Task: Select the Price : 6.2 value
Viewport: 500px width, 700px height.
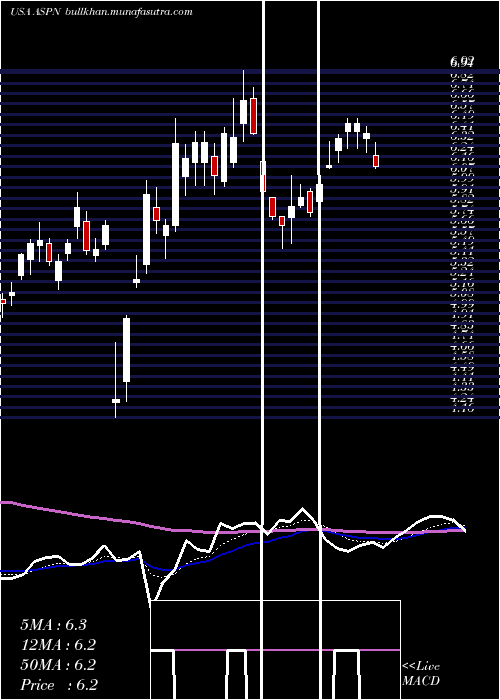Action: pos(59,685)
